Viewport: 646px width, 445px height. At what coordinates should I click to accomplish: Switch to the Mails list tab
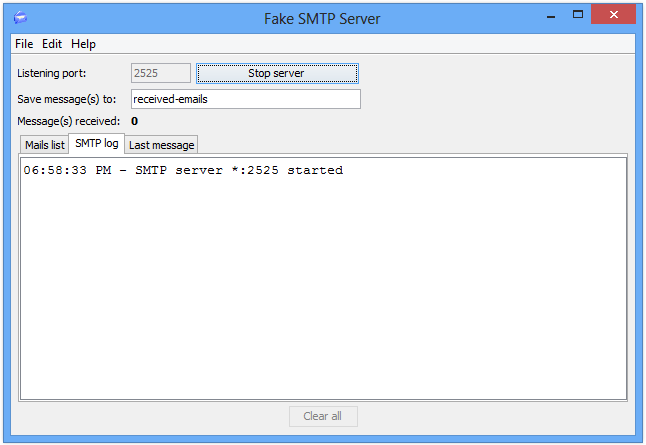[44, 145]
